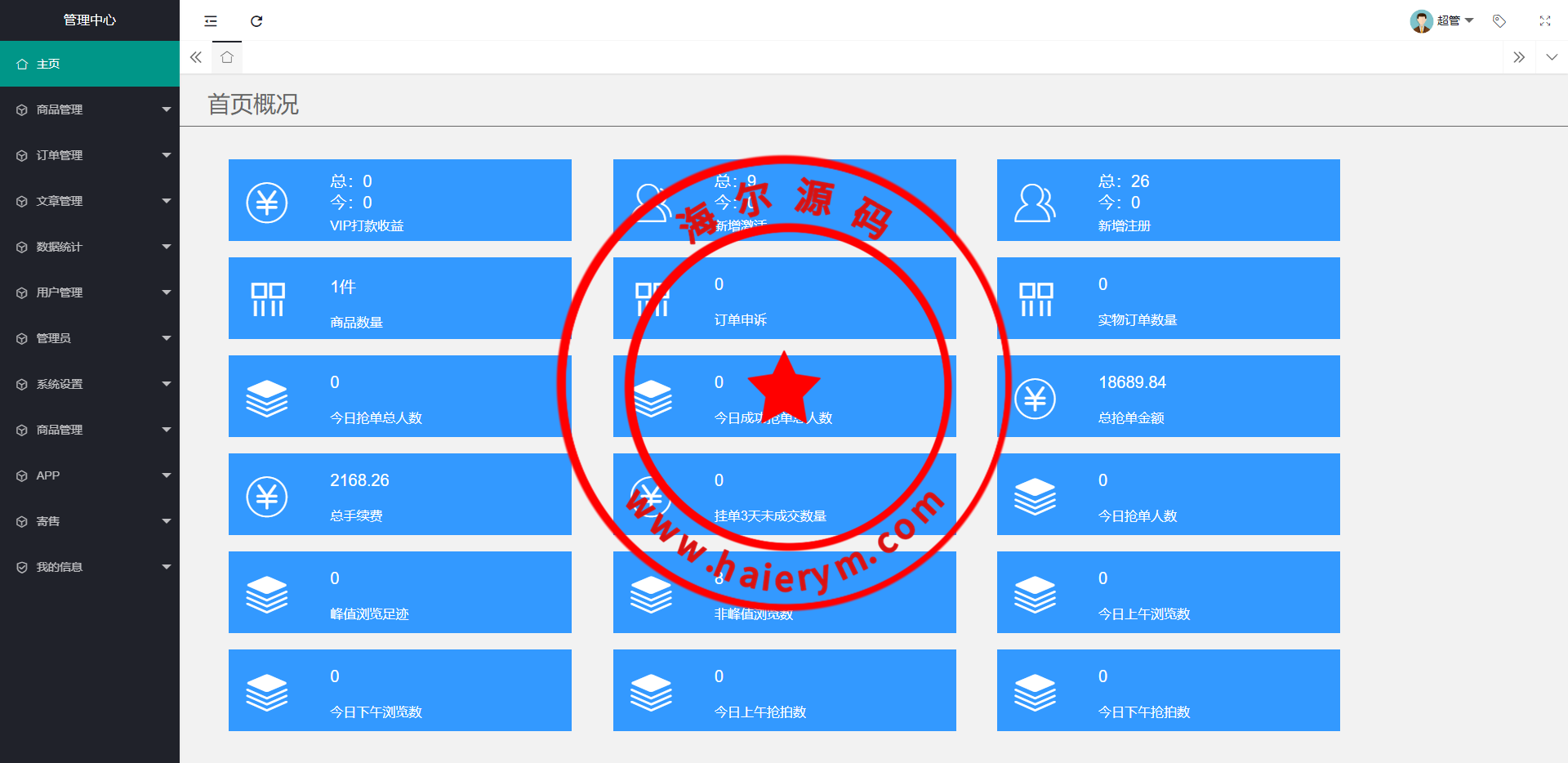Open the 超管 user account dropdown

pos(1443,20)
